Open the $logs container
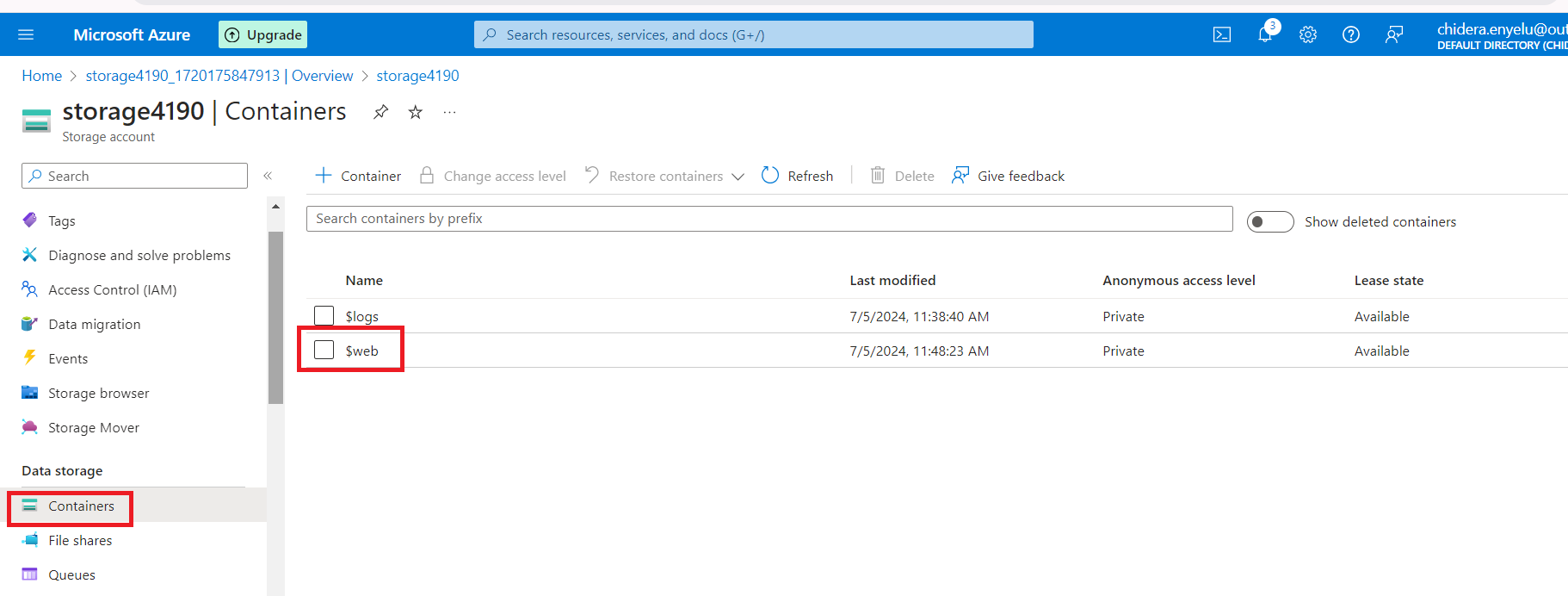The image size is (1568, 596). point(362,316)
